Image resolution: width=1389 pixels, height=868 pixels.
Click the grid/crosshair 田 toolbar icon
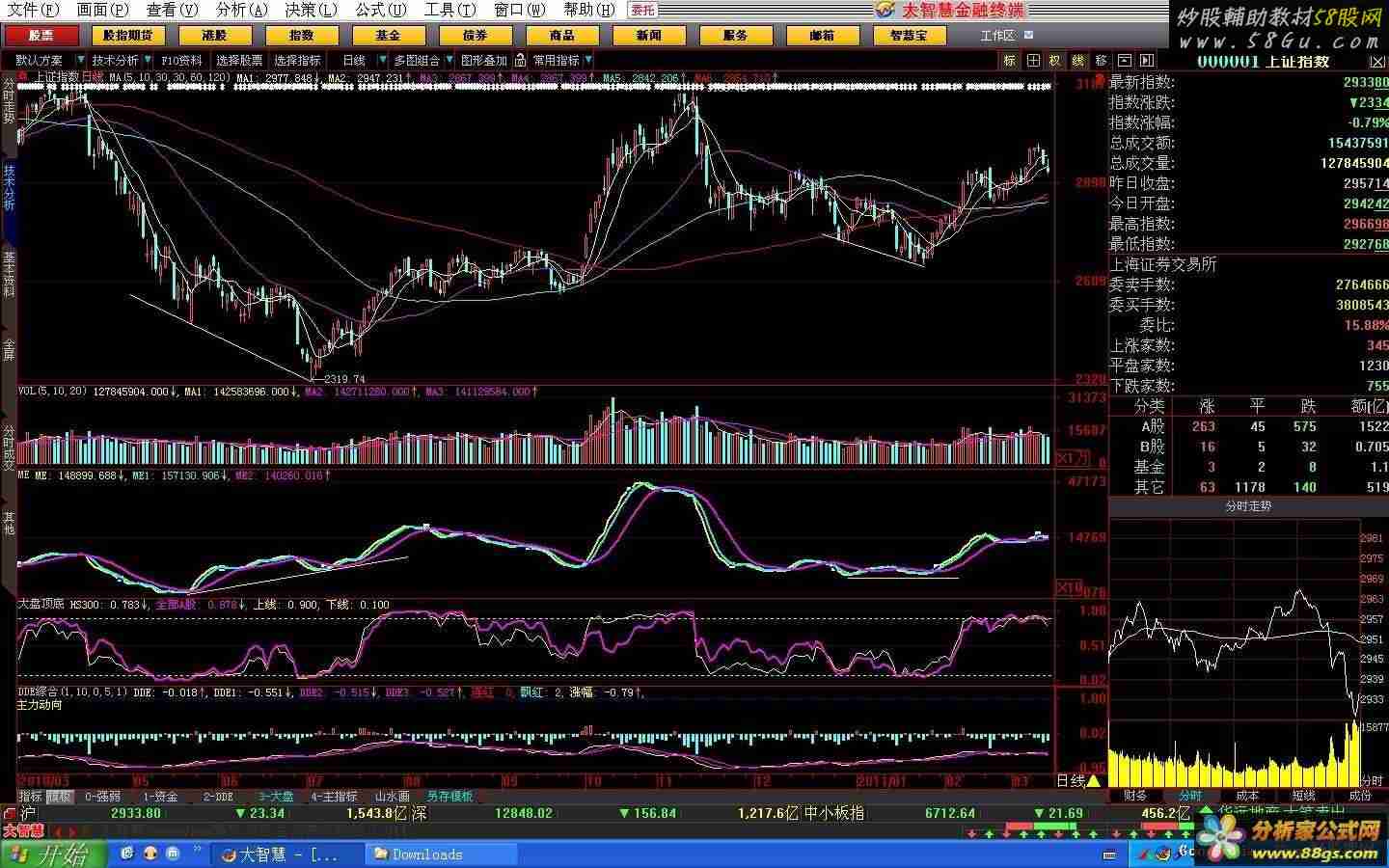[x=1033, y=60]
